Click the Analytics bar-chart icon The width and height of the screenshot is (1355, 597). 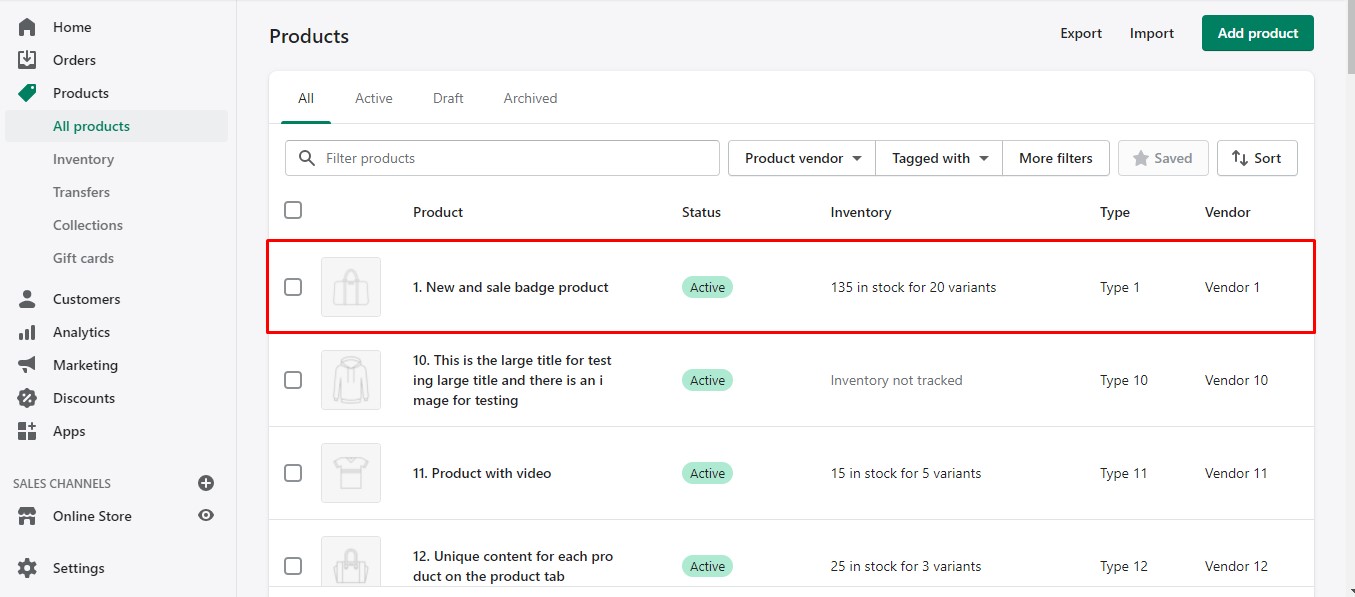(28, 331)
